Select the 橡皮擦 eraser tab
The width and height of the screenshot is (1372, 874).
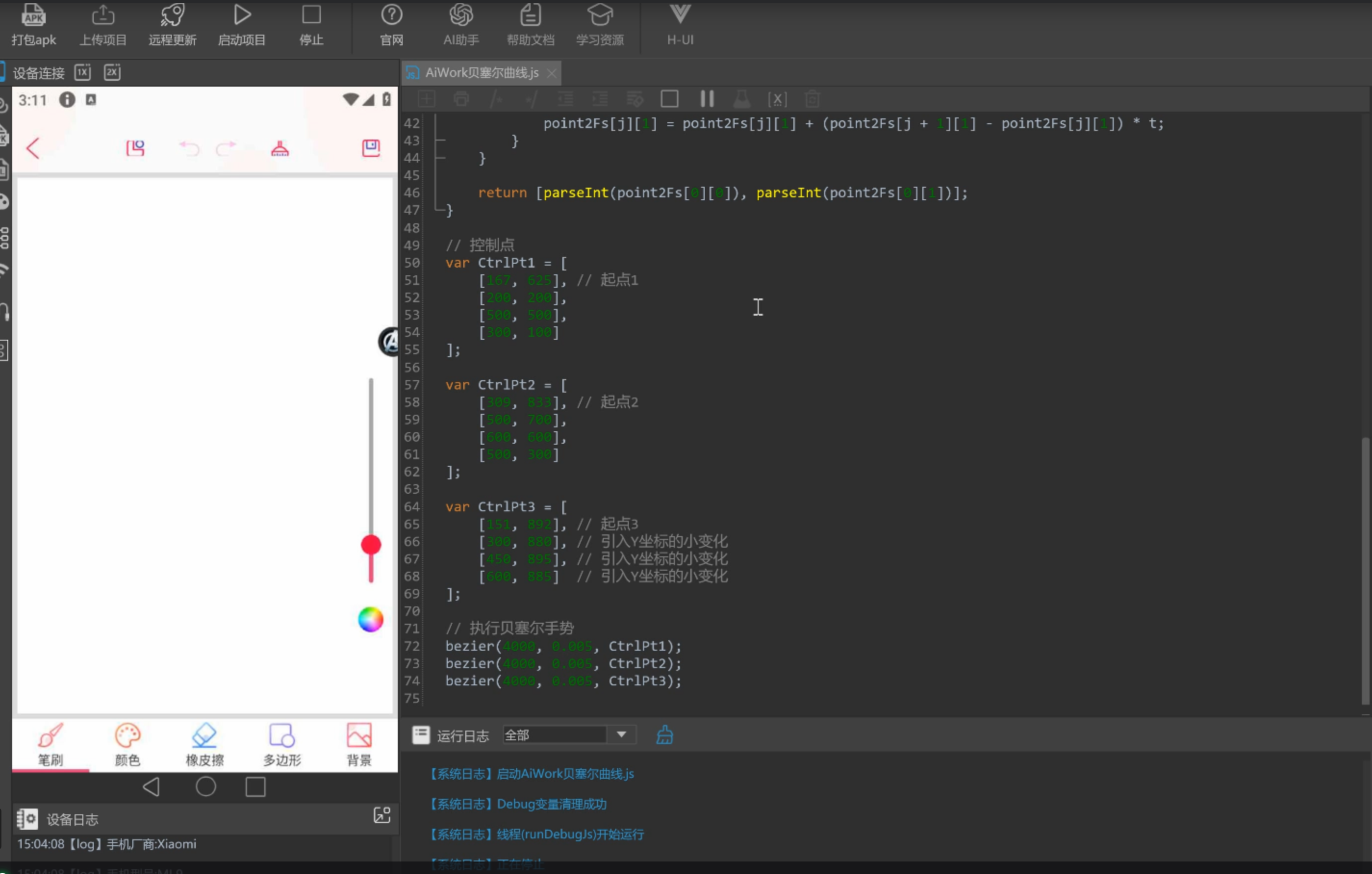[x=204, y=744]
